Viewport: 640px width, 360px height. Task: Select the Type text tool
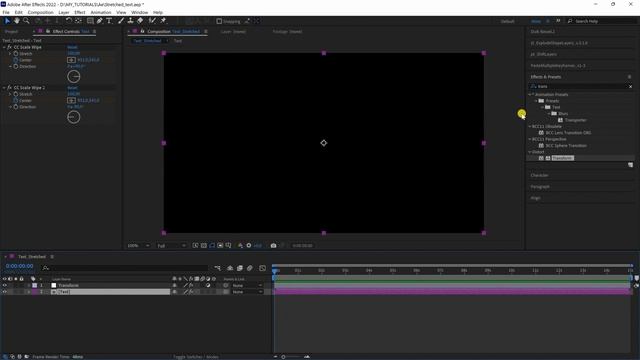point(109,21)
